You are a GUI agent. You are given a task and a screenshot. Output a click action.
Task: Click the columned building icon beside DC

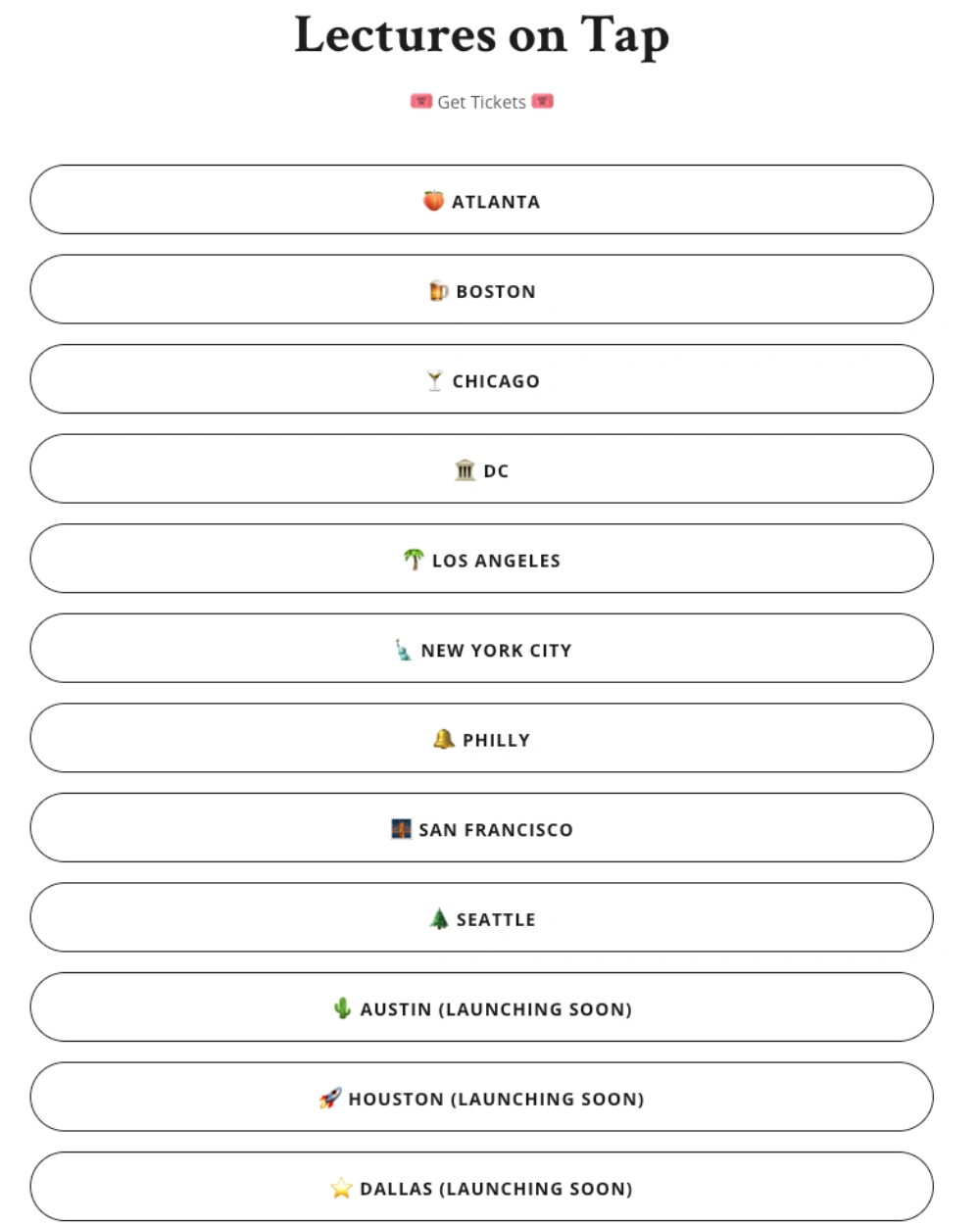coord(465,470)
